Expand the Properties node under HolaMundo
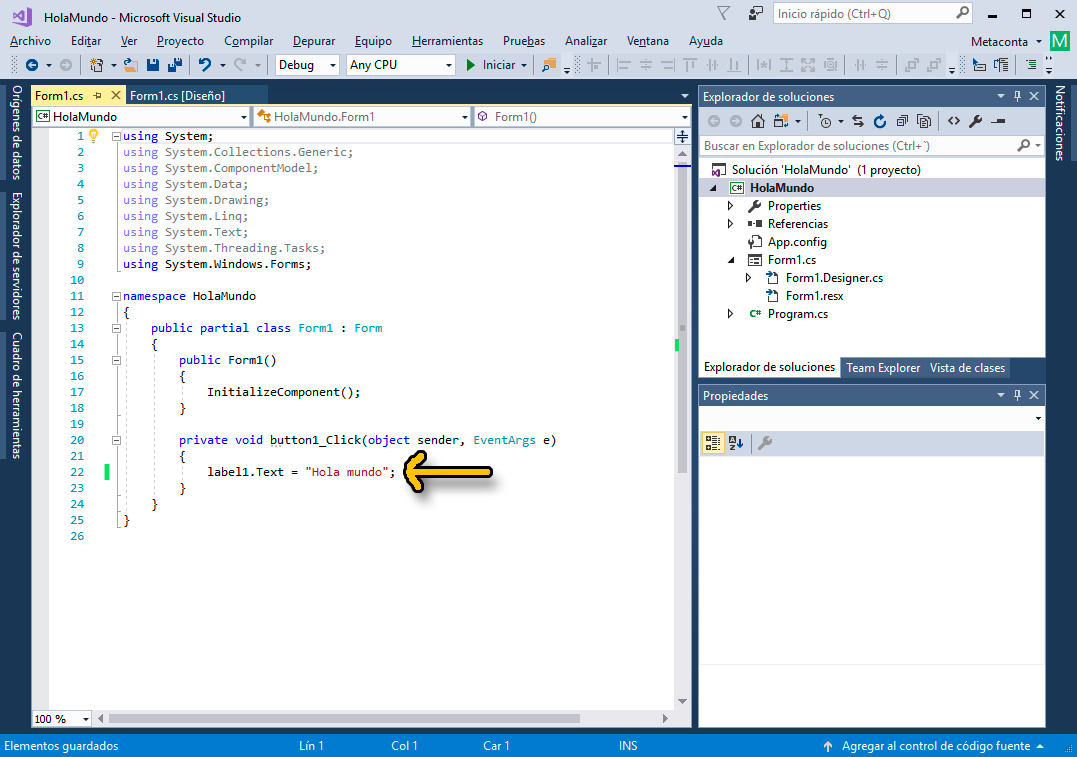 pos(730,205)
